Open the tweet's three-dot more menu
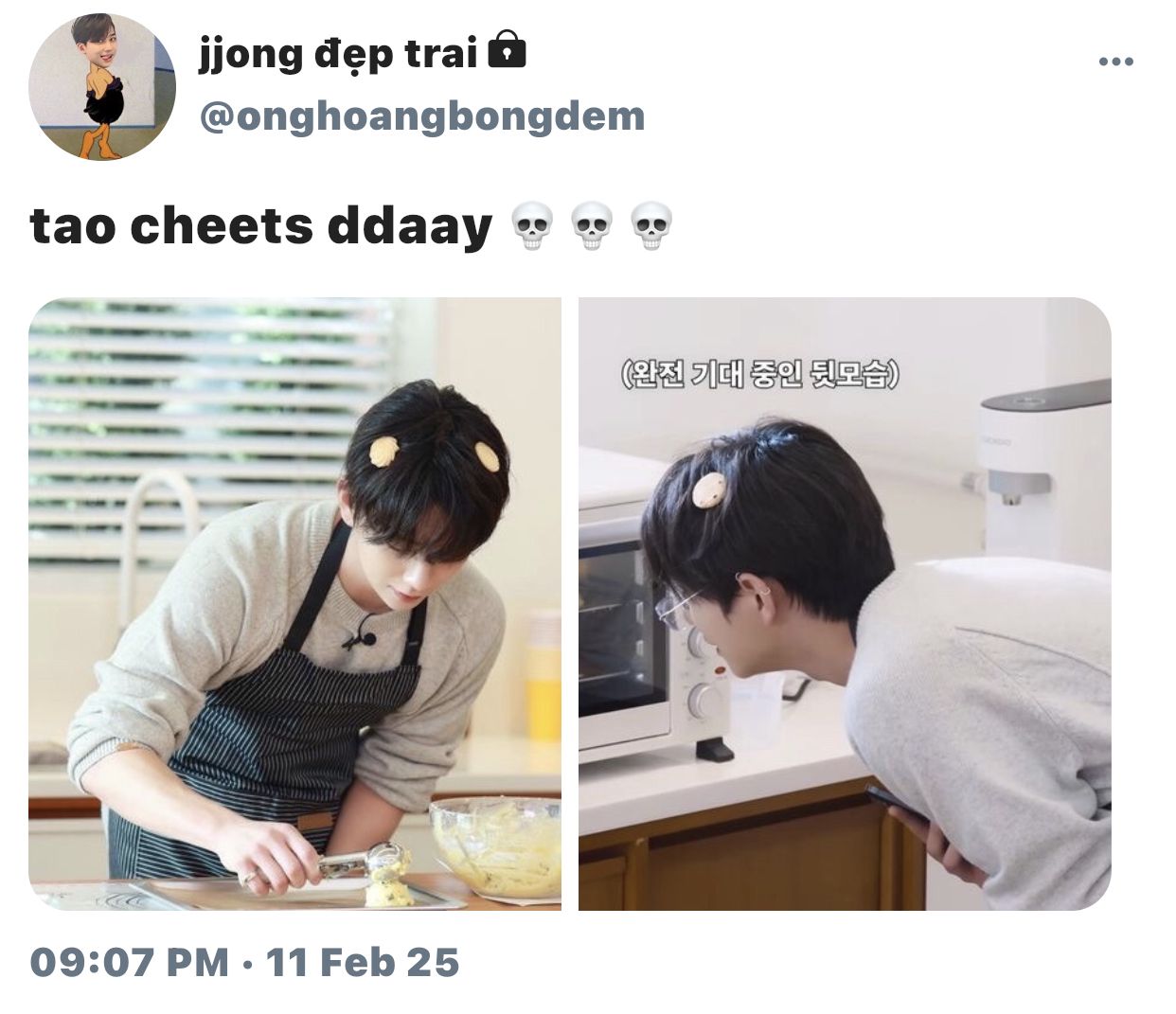The width and height of the screenshot is (1176, 1014). point(1115,62)
